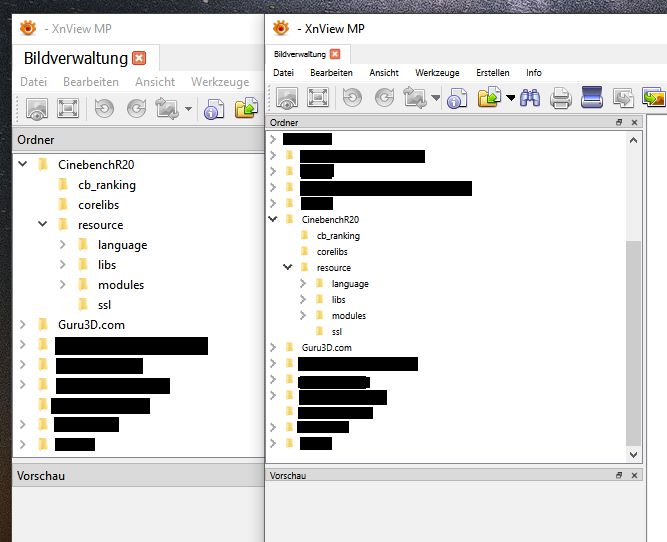Open Bearbeiten menu in right window
The height and width of the screenshot is (542, 667).
click(x=331, y=73)
